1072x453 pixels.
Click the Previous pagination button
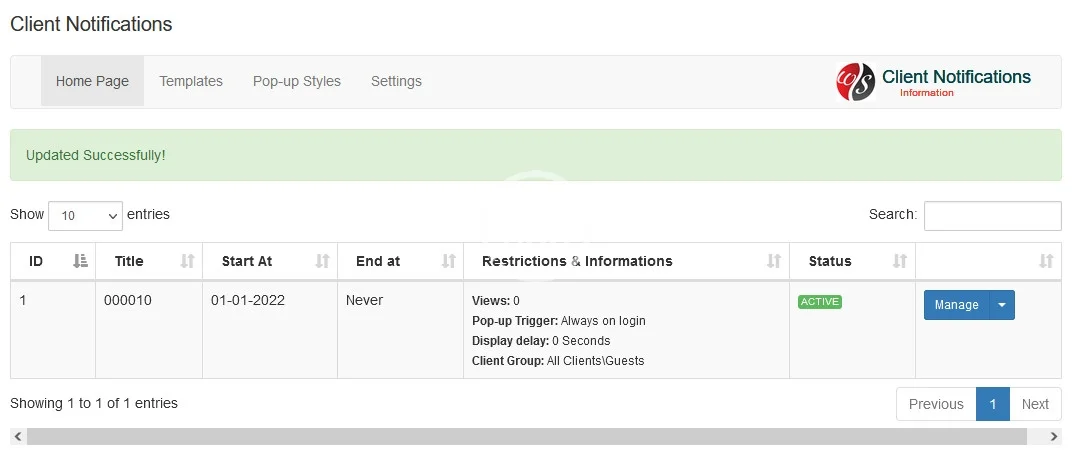936,404
